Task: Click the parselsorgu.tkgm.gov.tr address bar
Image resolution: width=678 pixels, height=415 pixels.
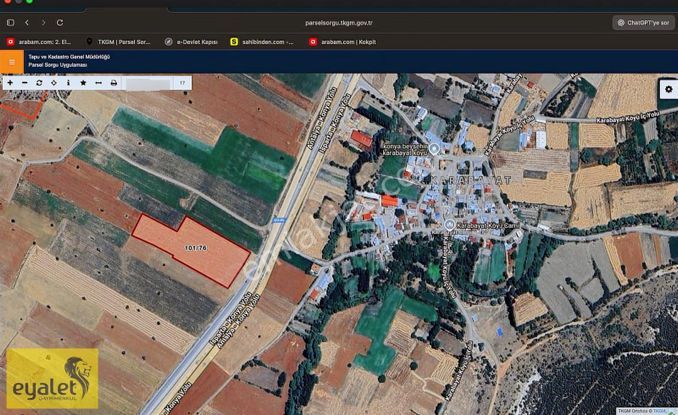Action: coord(338,22)
